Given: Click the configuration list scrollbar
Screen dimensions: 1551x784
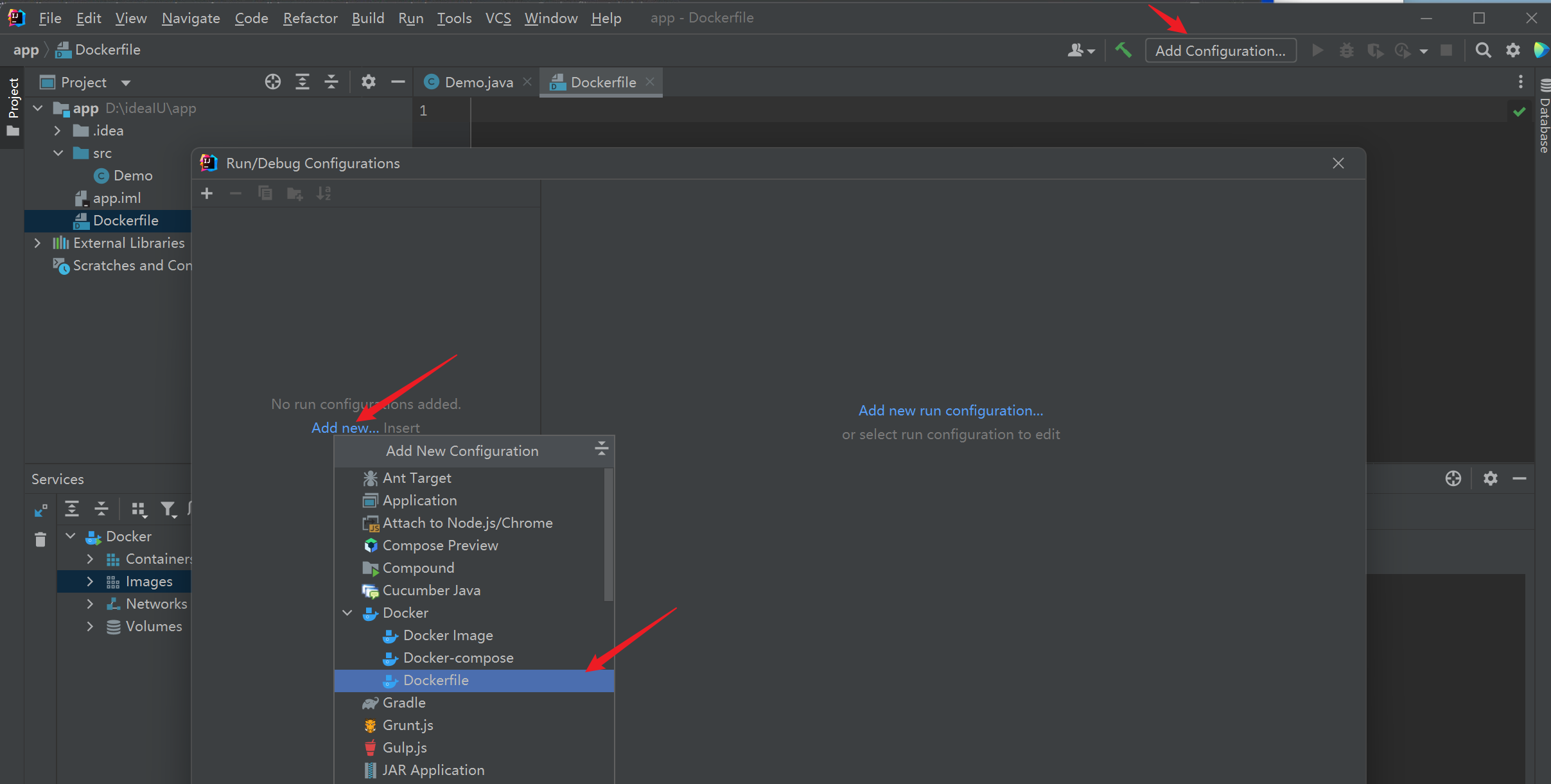Looking at the screenshot, I should click(x=609, y=534).
